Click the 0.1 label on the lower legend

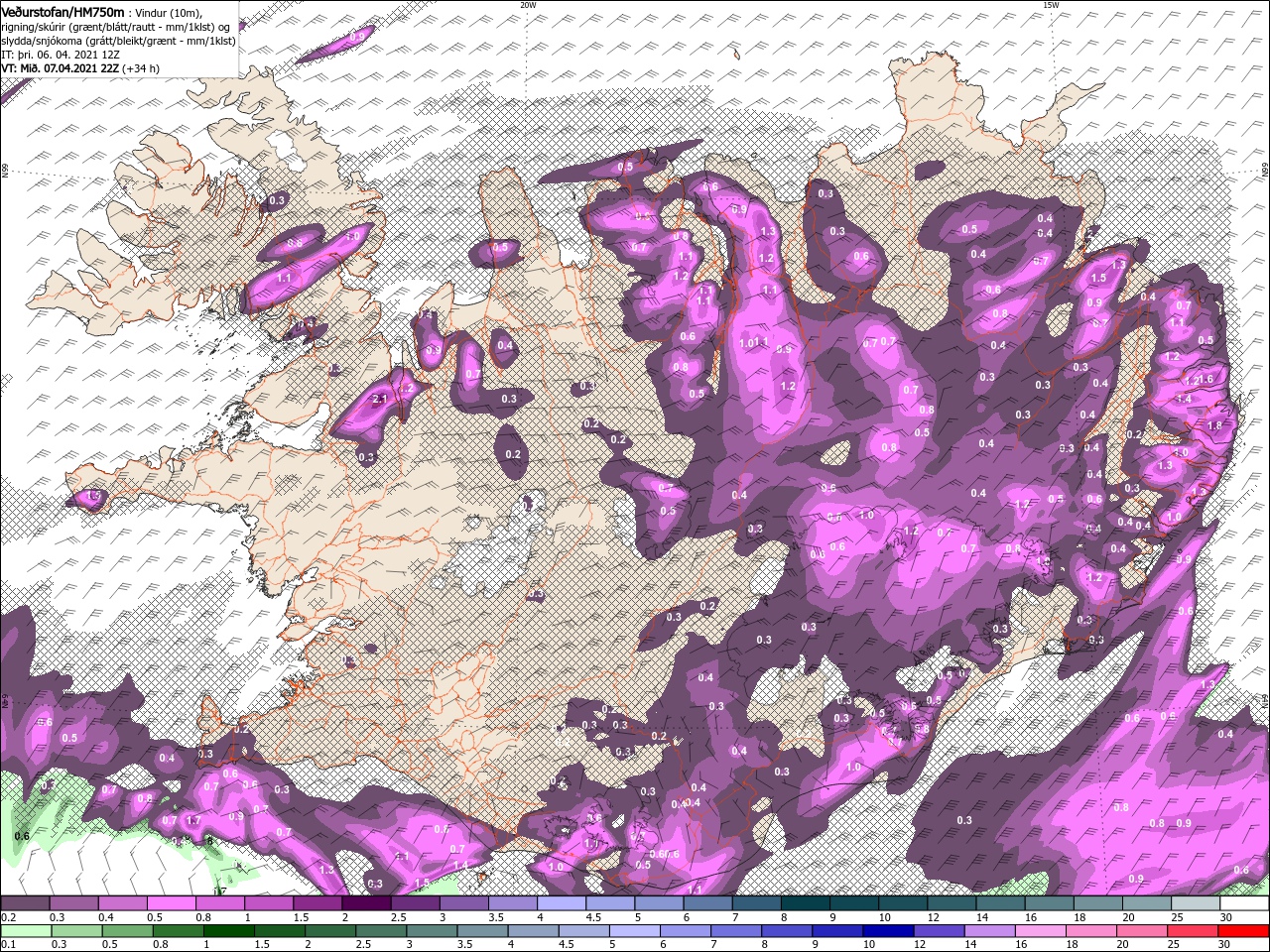9,945
